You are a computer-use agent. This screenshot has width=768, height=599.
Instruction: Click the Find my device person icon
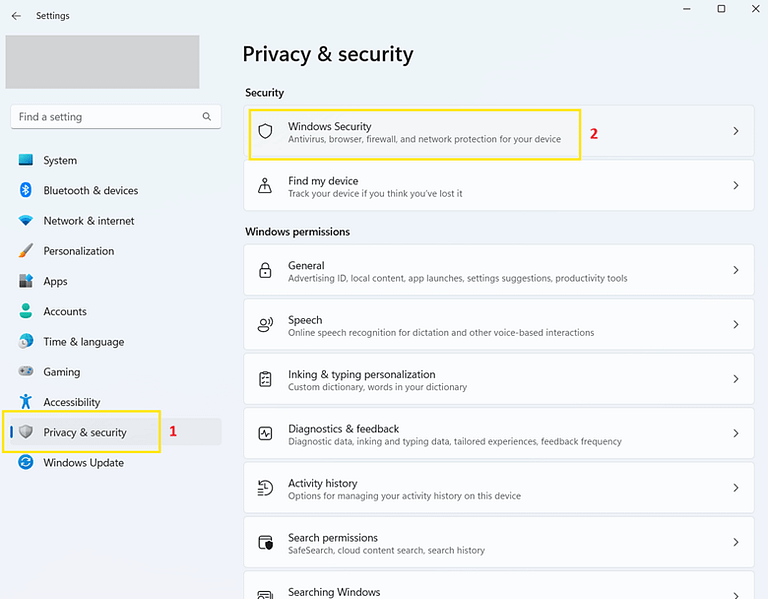[265, 186]
